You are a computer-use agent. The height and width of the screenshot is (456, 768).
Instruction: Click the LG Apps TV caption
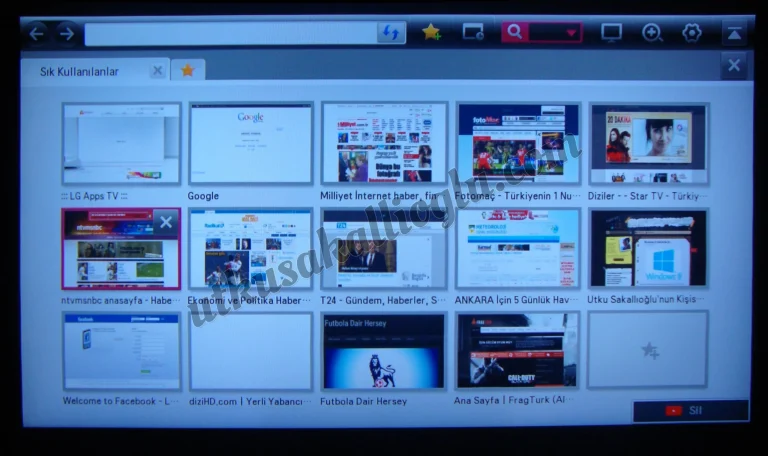pyautogui.click(x=95, y=196)
